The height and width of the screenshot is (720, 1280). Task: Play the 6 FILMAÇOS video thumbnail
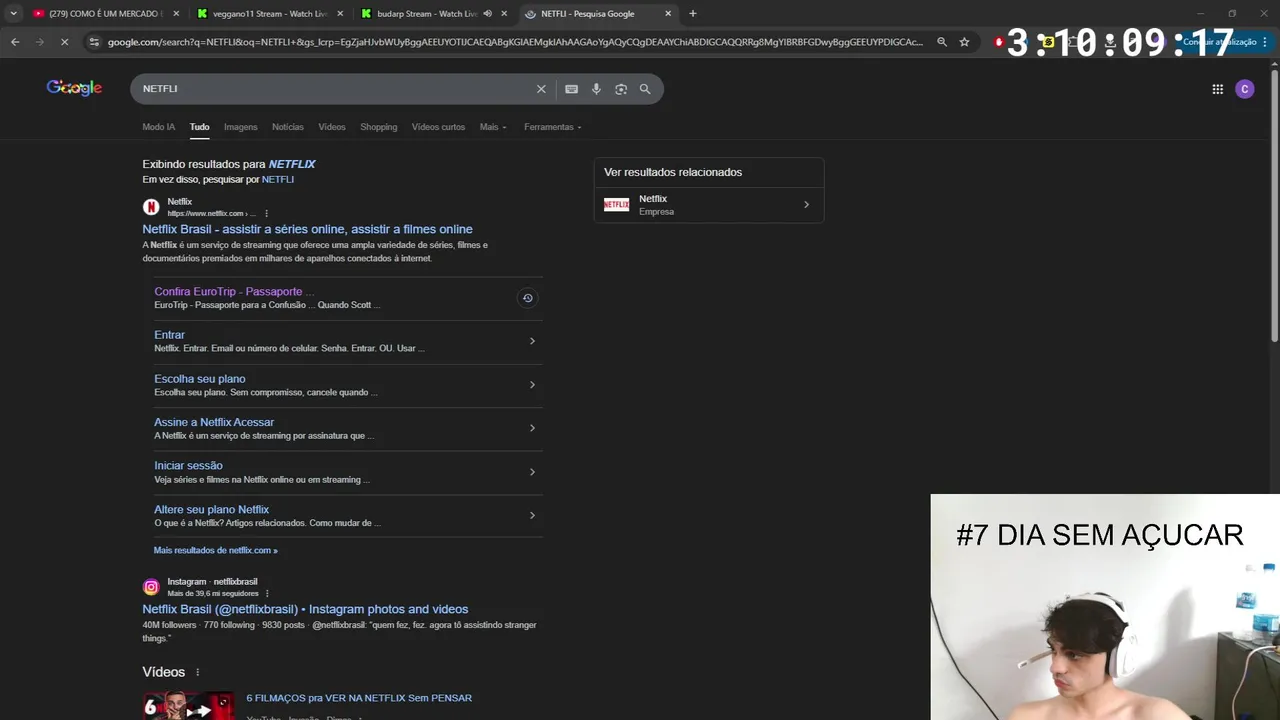[x=189, y=705]
